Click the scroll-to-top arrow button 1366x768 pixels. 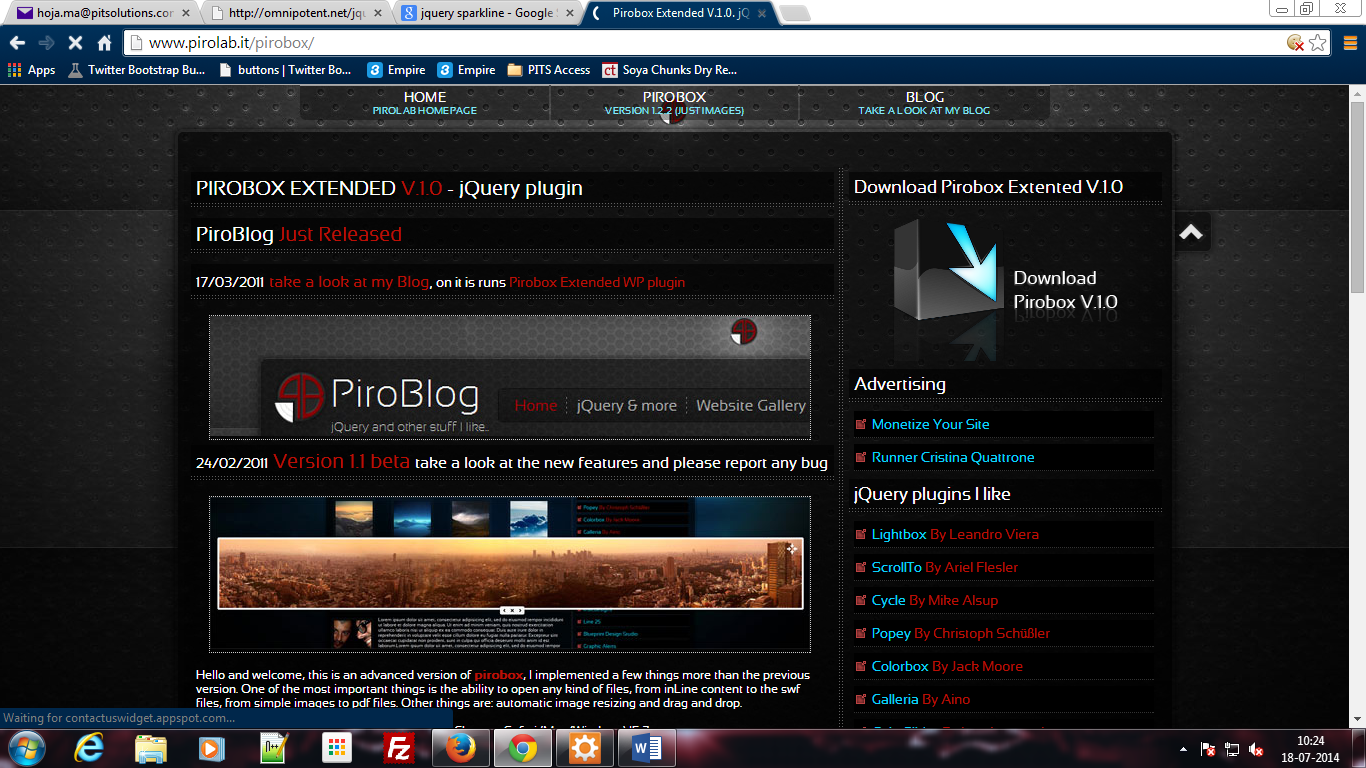[x=1191, y=232]
